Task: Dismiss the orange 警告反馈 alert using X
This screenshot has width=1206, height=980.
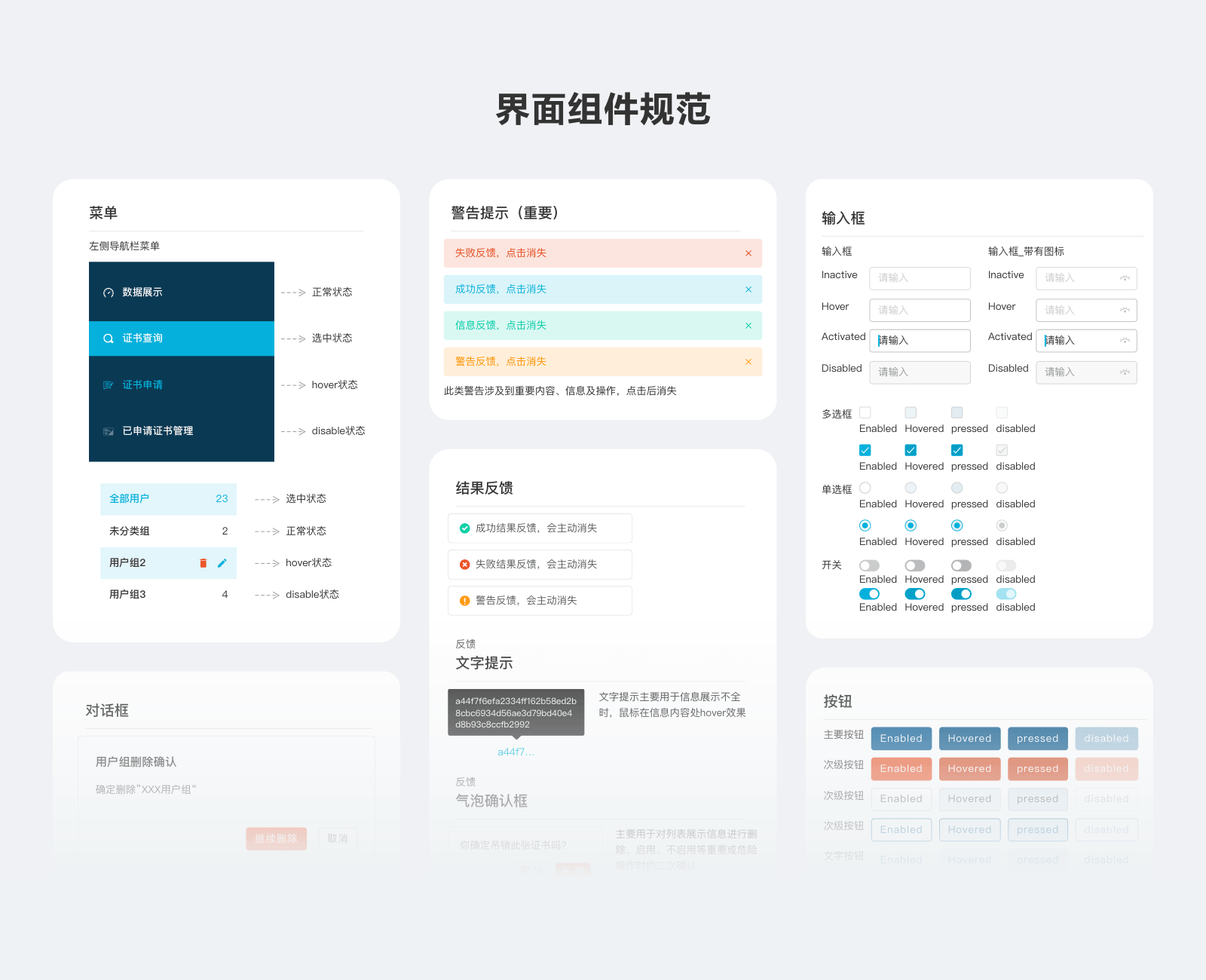Action: click(x=748, y=362)
